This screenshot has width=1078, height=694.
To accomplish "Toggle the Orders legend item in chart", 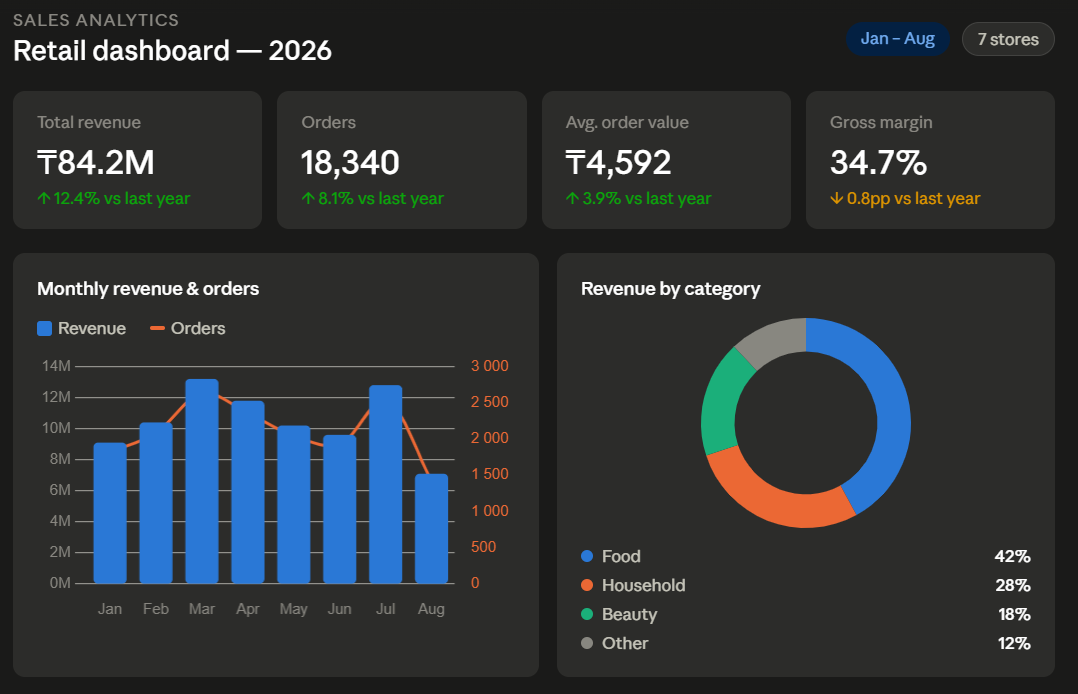I will click(188, 329).
